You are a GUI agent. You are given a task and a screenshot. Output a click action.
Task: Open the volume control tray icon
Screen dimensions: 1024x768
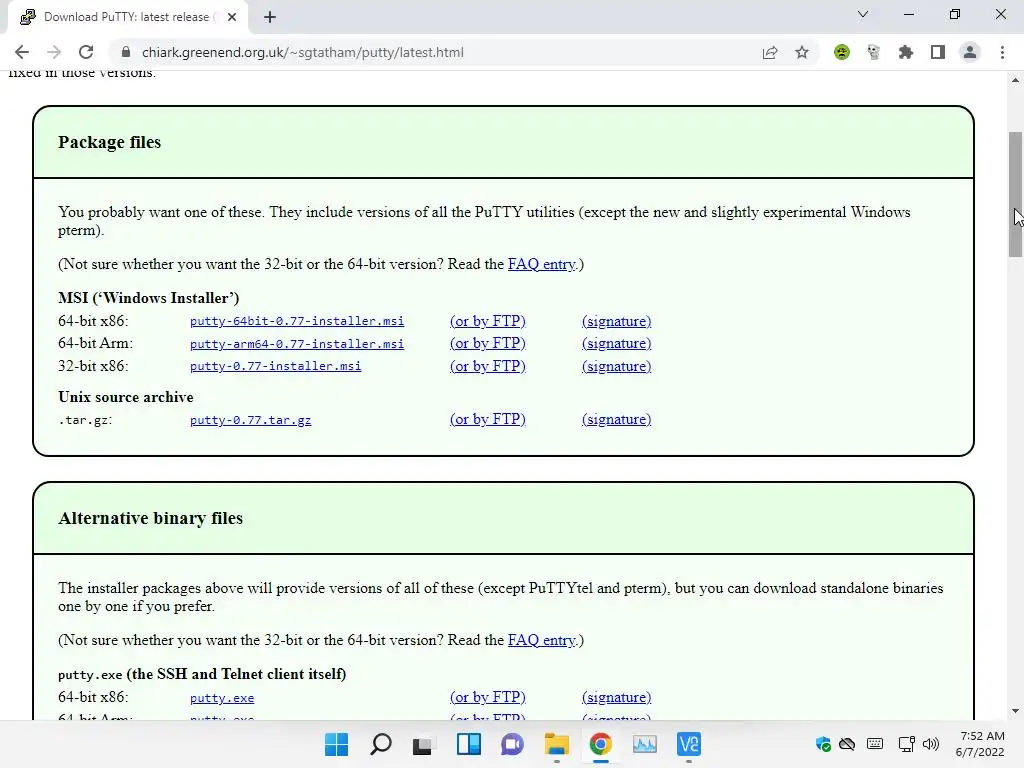click(931, 744)
